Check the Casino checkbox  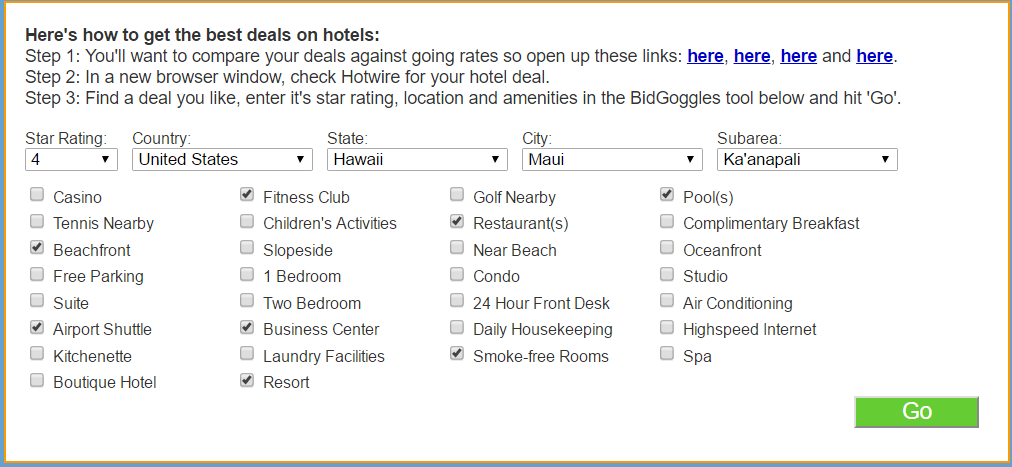pyautogui.click(x=37, y=196)
